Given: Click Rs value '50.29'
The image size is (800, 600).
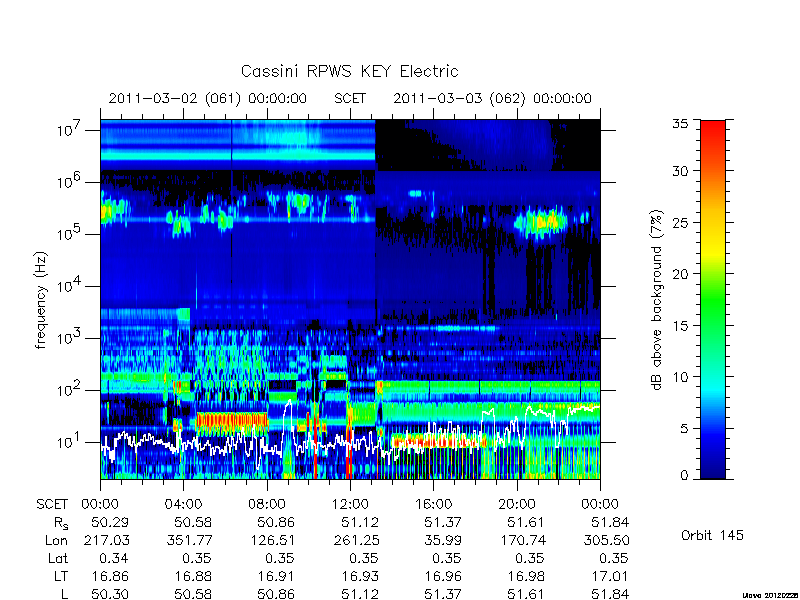Looking at the screenshot, I should tap(110, 522).
